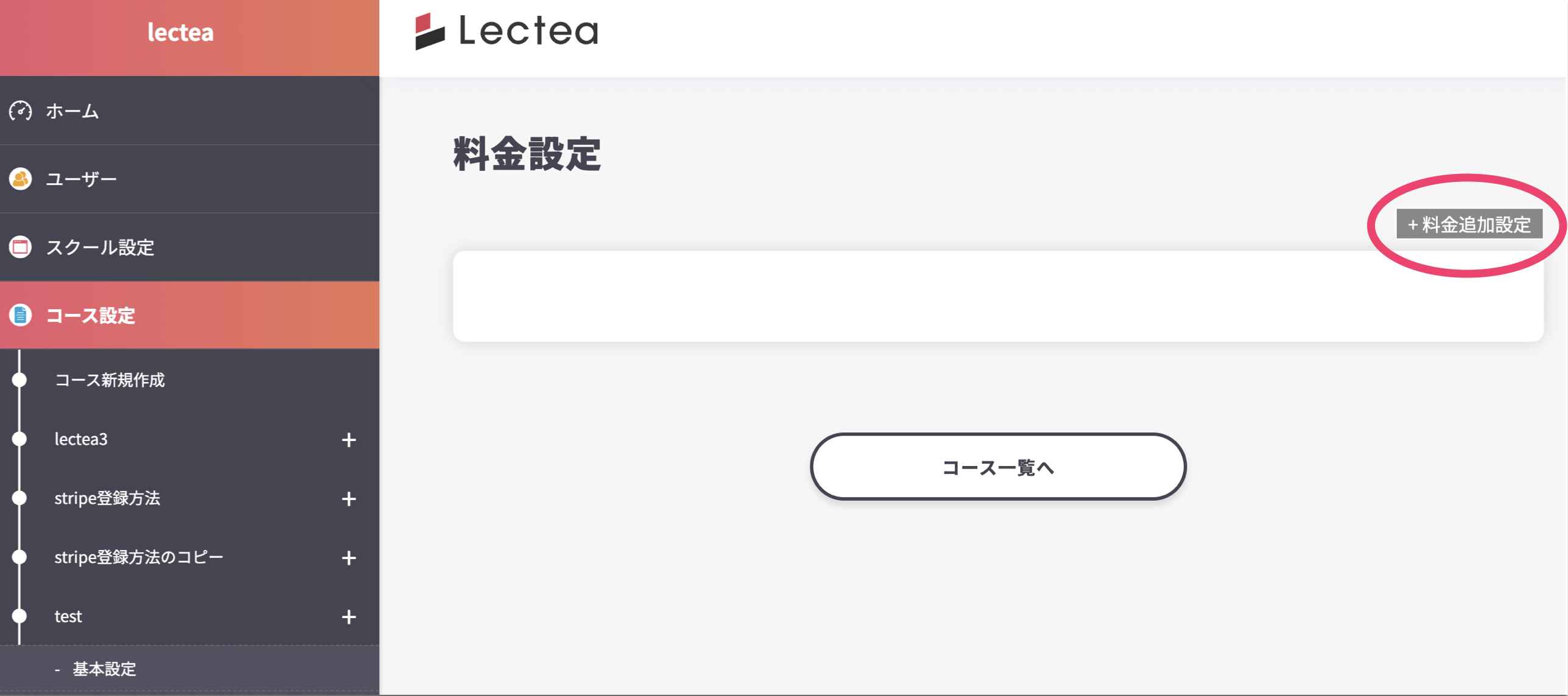The width and height of the screenshot is (1568, 696).
Task: Expand the lectea3 course
Action: [x=349, y=439]
